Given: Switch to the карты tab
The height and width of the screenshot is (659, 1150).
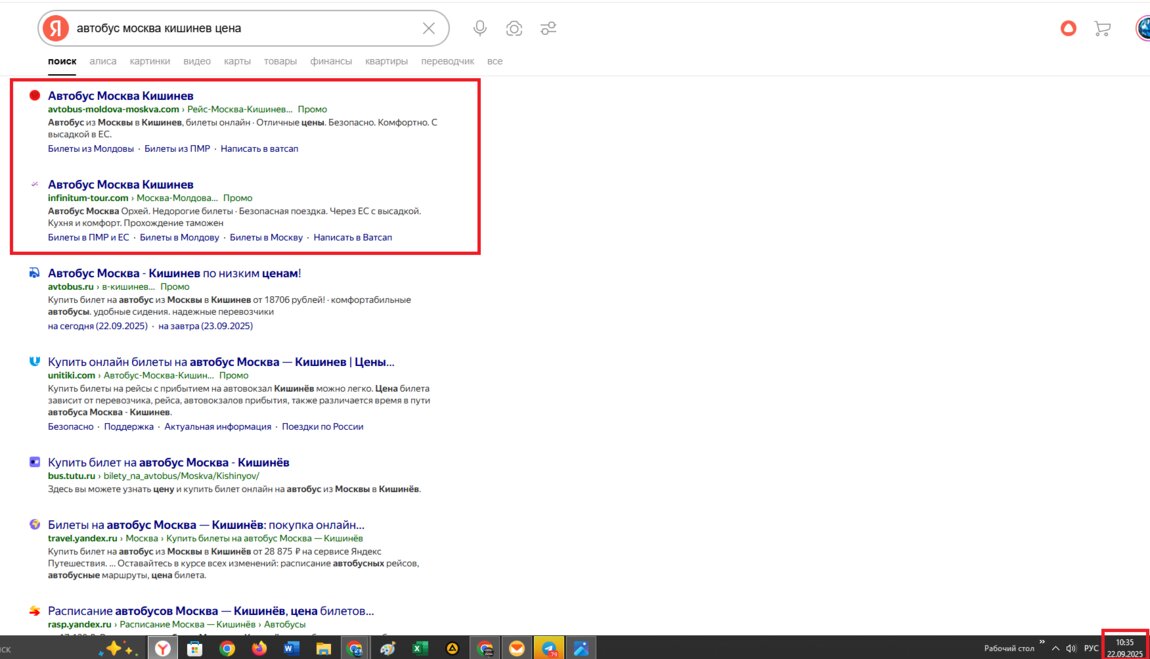Looking at the screenshot, I should coord(237,61).
